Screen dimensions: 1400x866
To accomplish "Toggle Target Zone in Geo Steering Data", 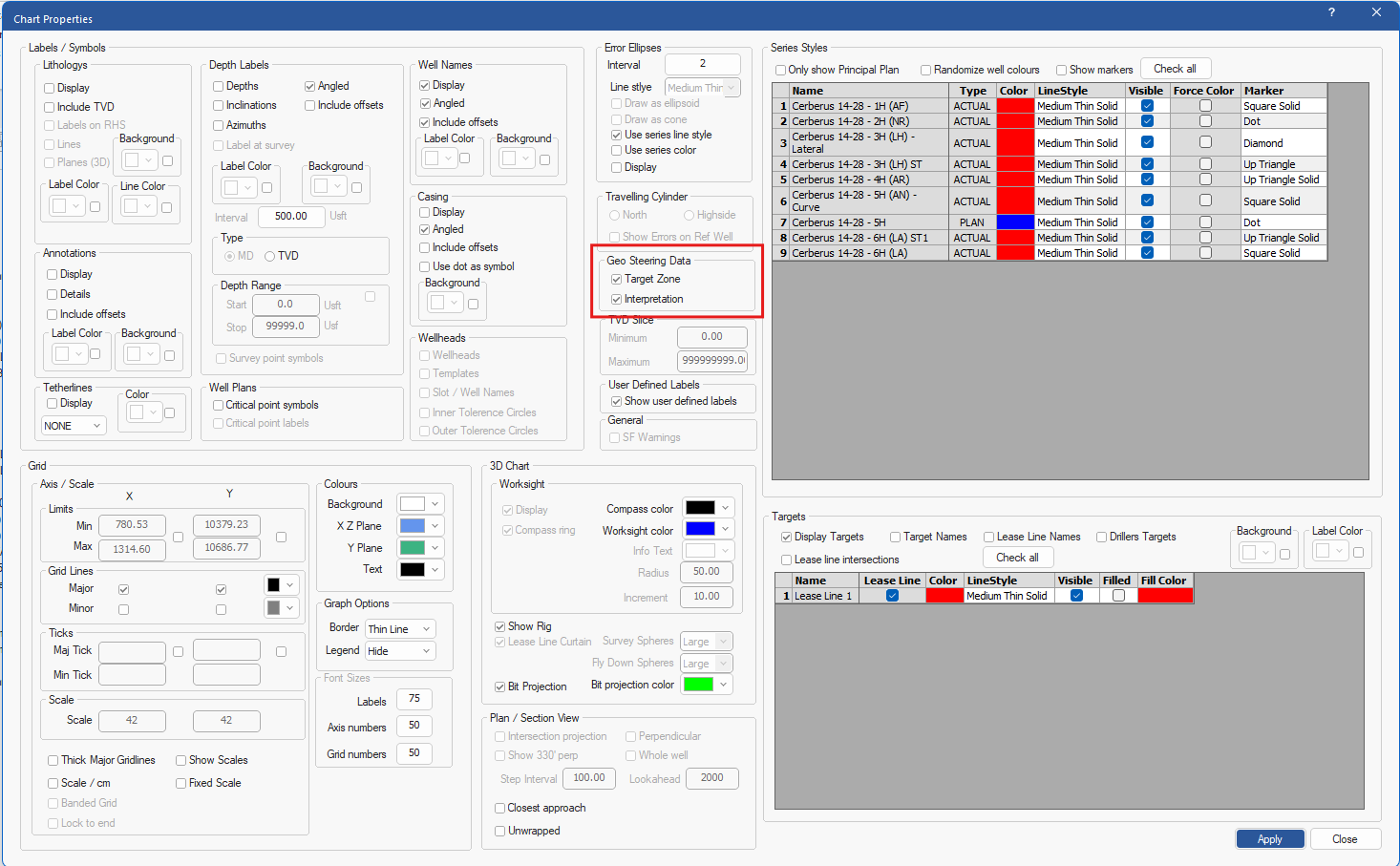I will [x=617, y=280].
